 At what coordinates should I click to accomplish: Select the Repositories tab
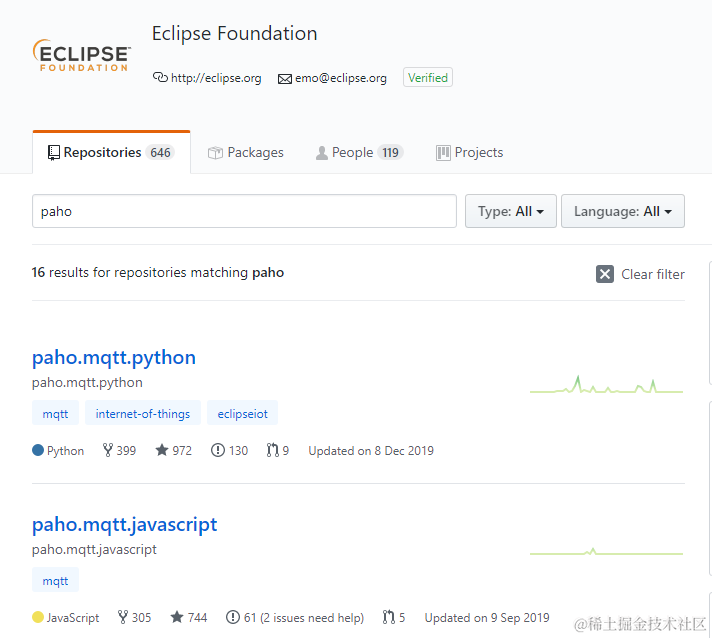coord(111,153)
